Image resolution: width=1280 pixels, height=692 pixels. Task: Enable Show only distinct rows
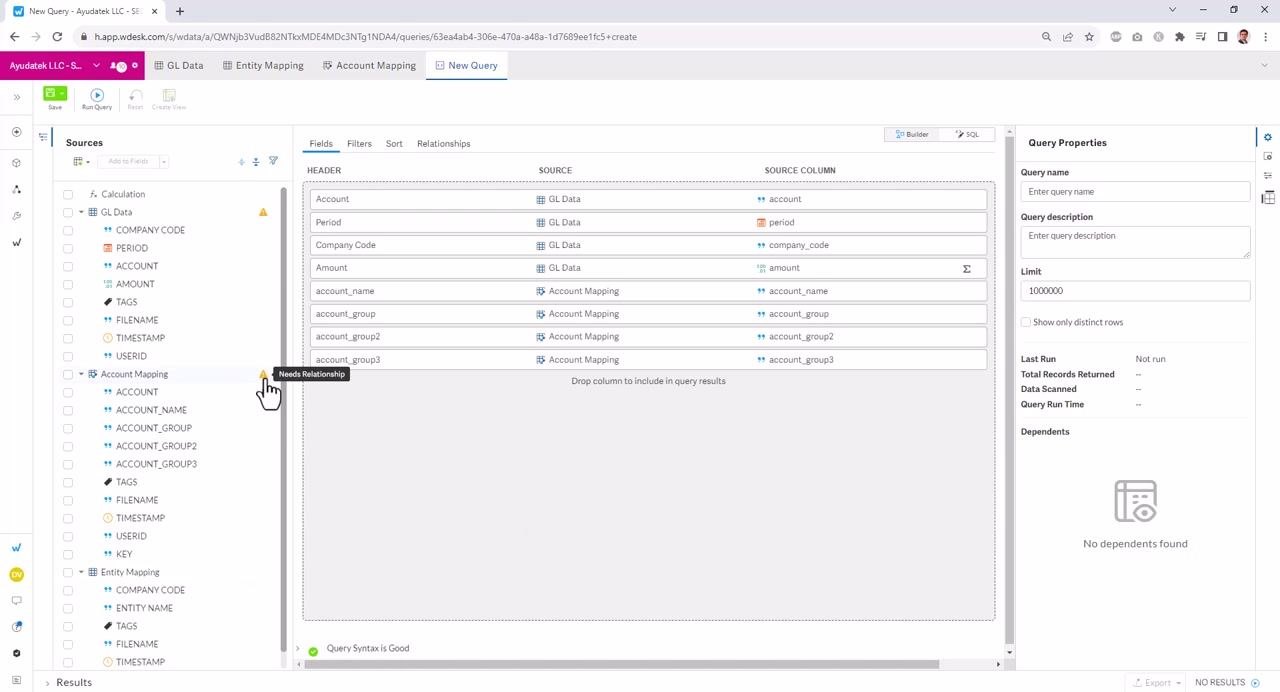pos(1026,322)
